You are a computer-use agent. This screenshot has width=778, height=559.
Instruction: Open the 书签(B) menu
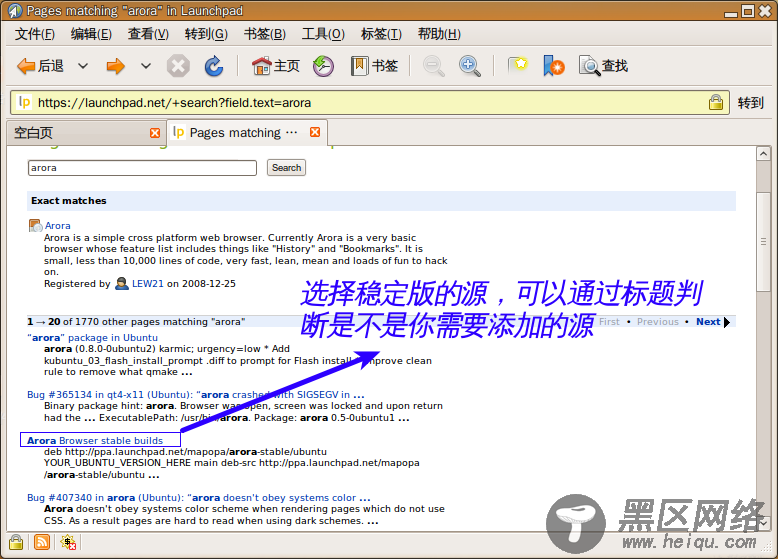(x=265, y=34)
